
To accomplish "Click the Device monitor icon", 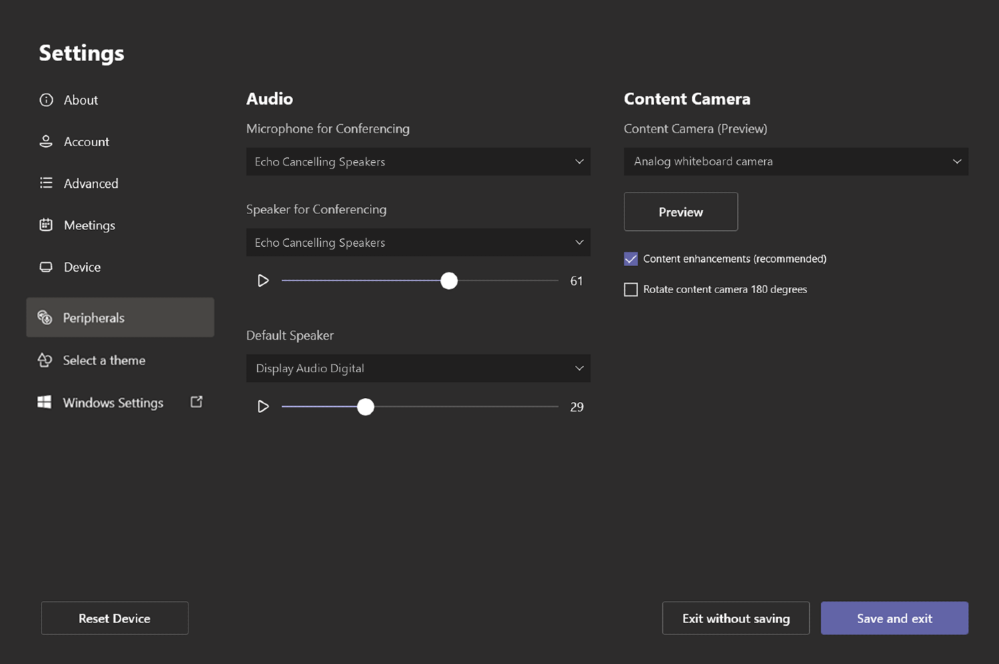I will click(46, 267).
